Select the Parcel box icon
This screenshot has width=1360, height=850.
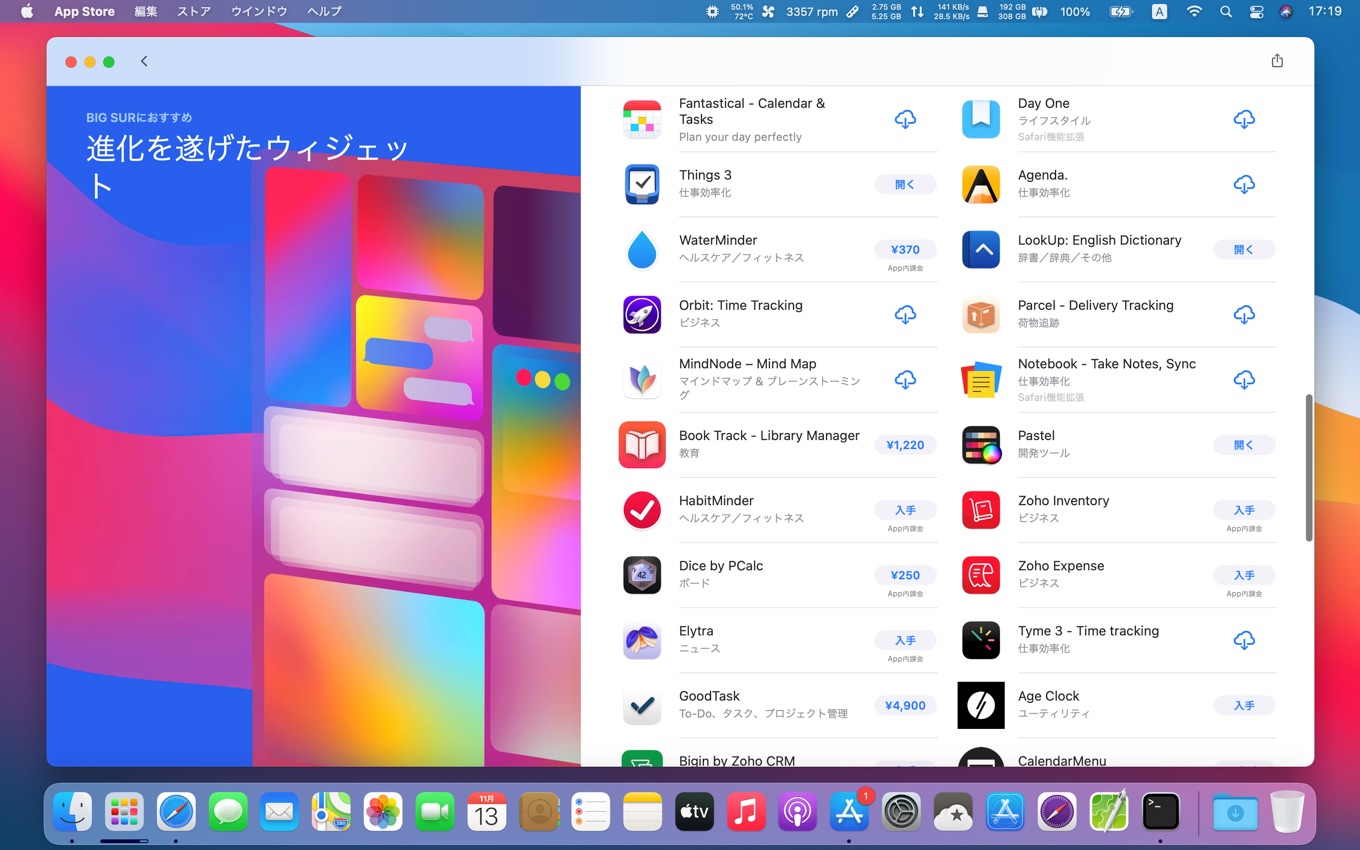pos(981,314)
